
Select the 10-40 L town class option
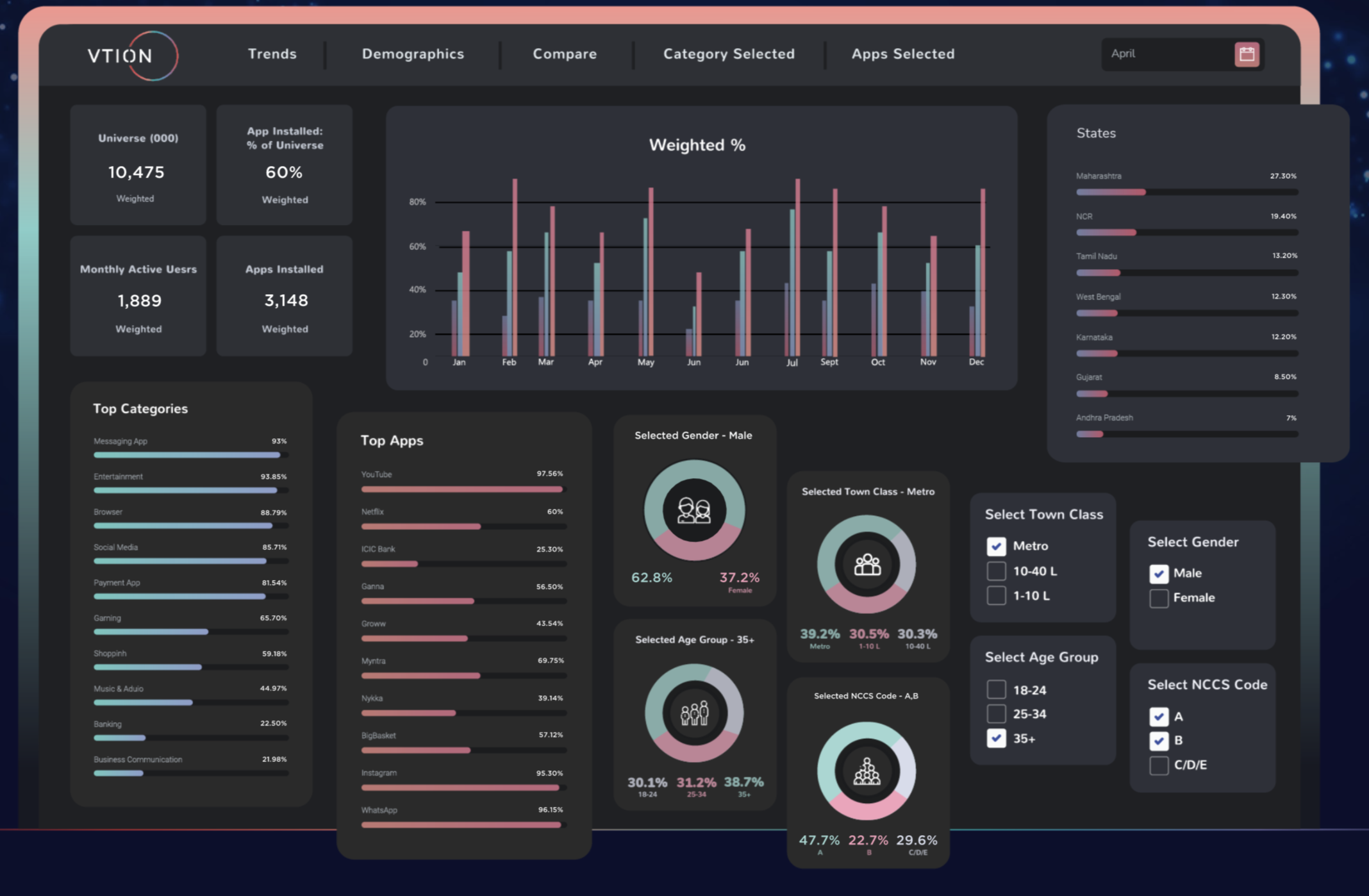pos(996,571)
